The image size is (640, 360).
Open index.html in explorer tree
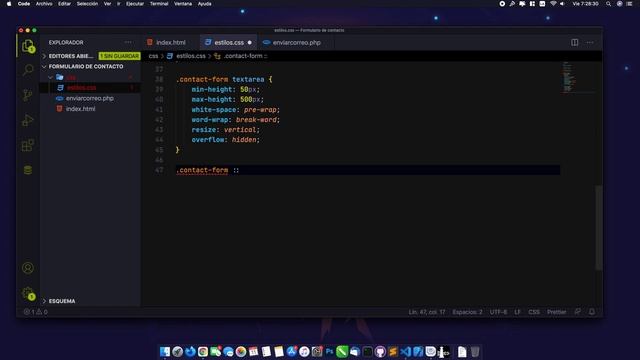(x=90, y=109)
